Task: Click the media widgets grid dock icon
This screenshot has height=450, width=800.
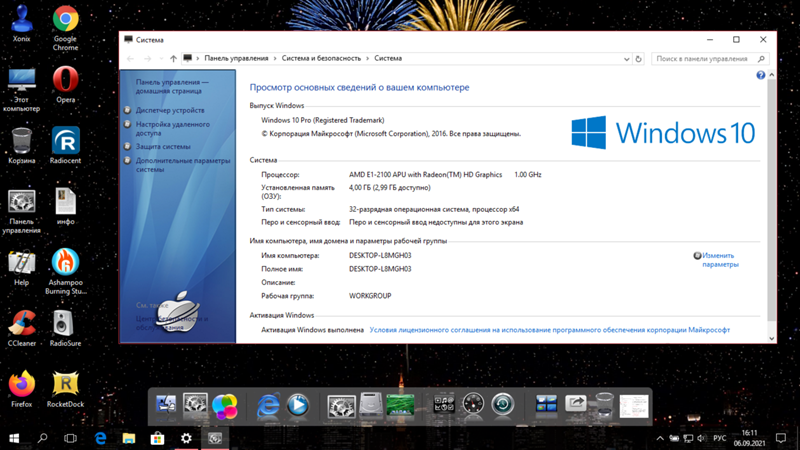Action: [x=444, y=405]
